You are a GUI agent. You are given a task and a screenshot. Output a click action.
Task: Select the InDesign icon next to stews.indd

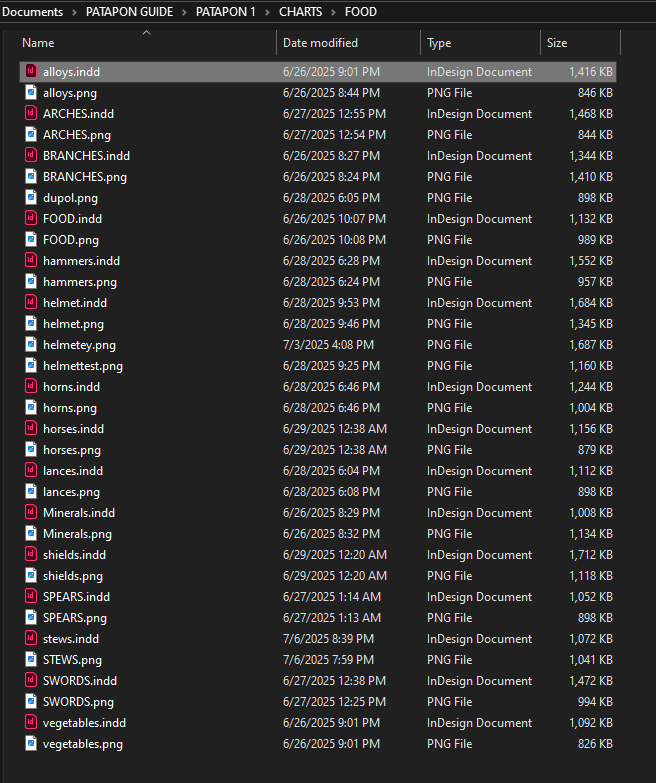(31, 639)
